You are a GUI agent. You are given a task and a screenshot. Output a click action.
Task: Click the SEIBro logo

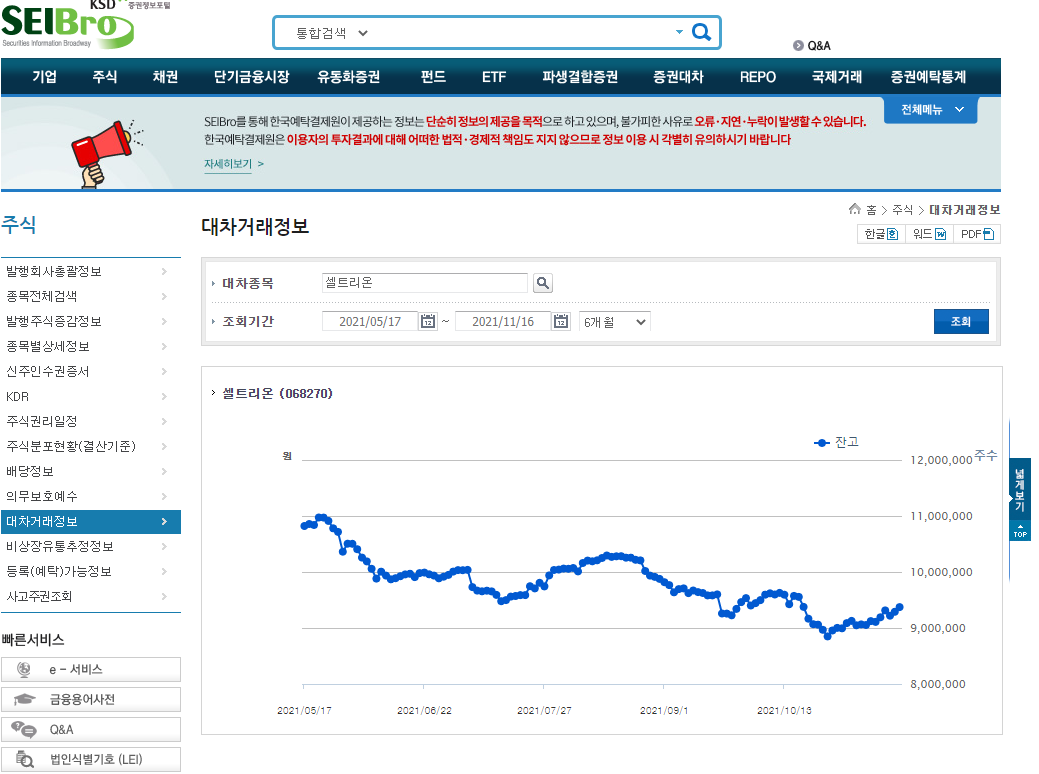pos(68,25)
